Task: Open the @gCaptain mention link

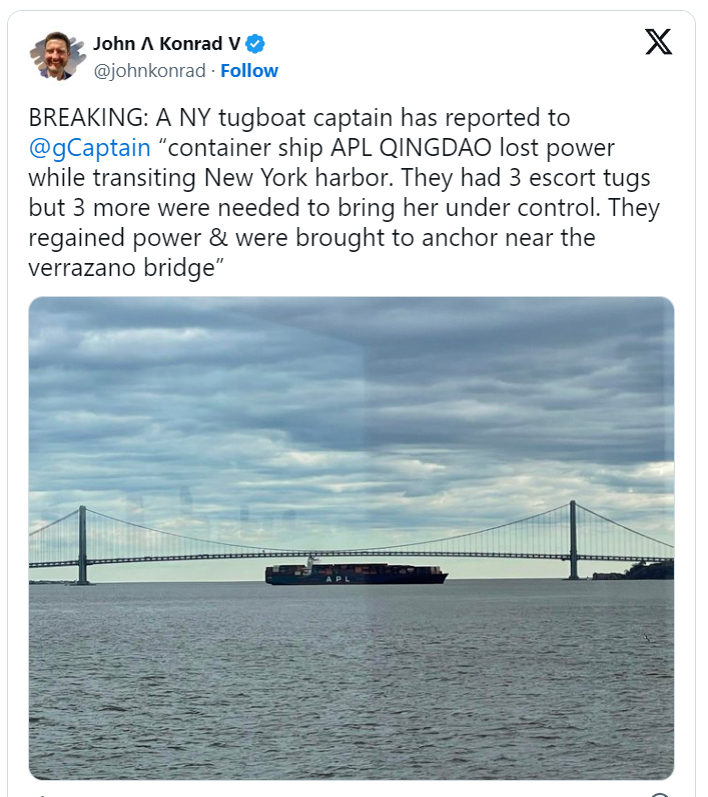Action: (90, 148)
